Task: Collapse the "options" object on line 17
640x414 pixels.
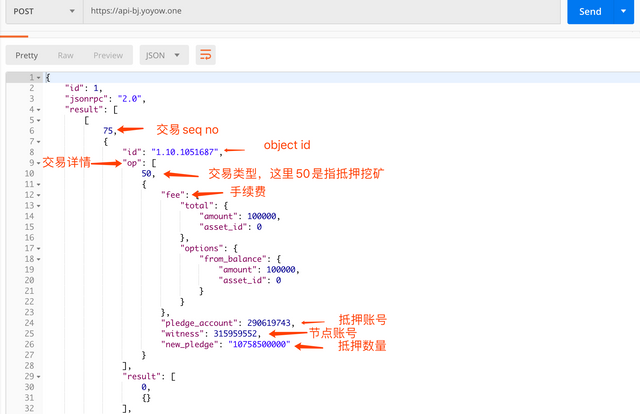Action: coord(38,248)
